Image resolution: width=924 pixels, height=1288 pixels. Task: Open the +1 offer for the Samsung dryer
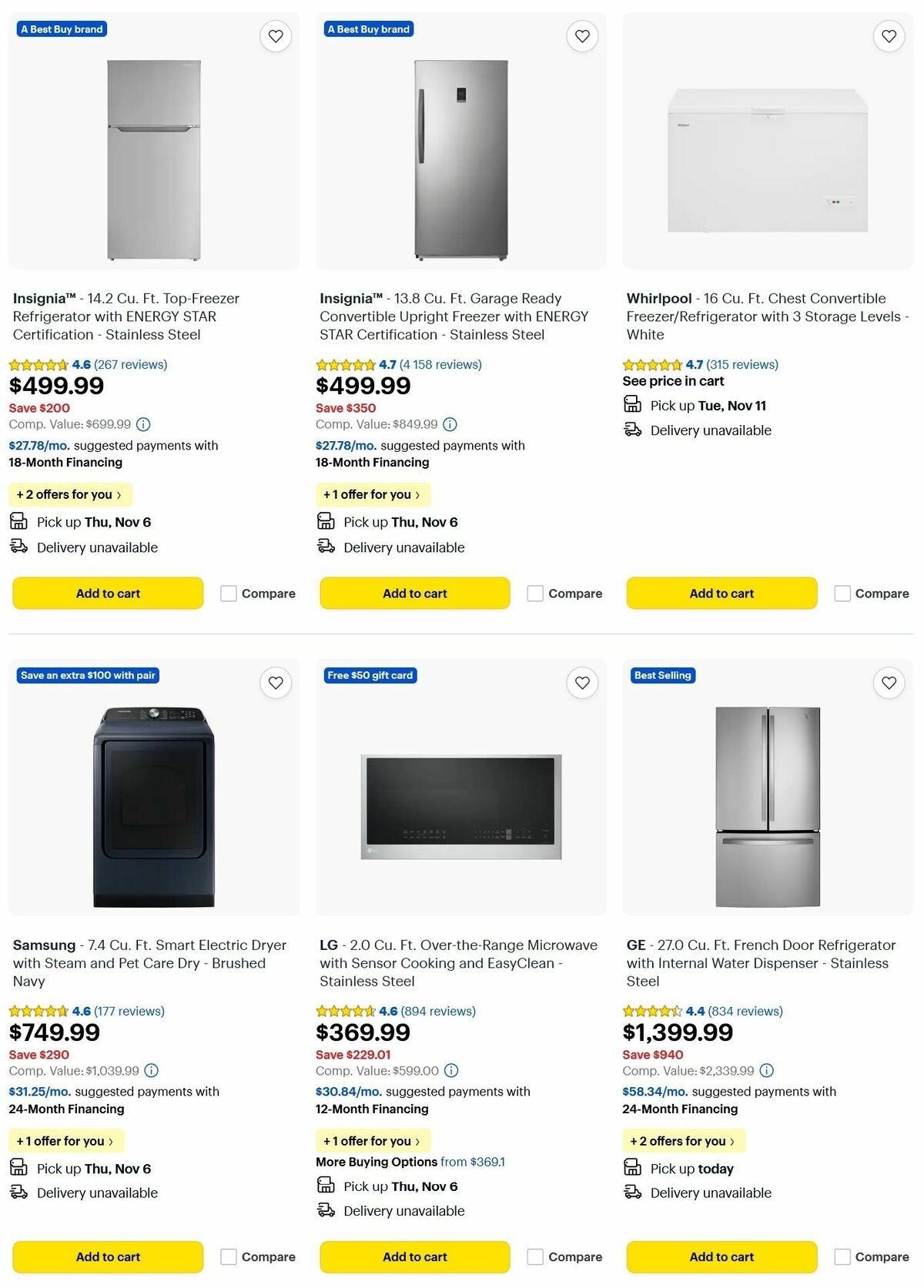click(x=66, y=1140)
